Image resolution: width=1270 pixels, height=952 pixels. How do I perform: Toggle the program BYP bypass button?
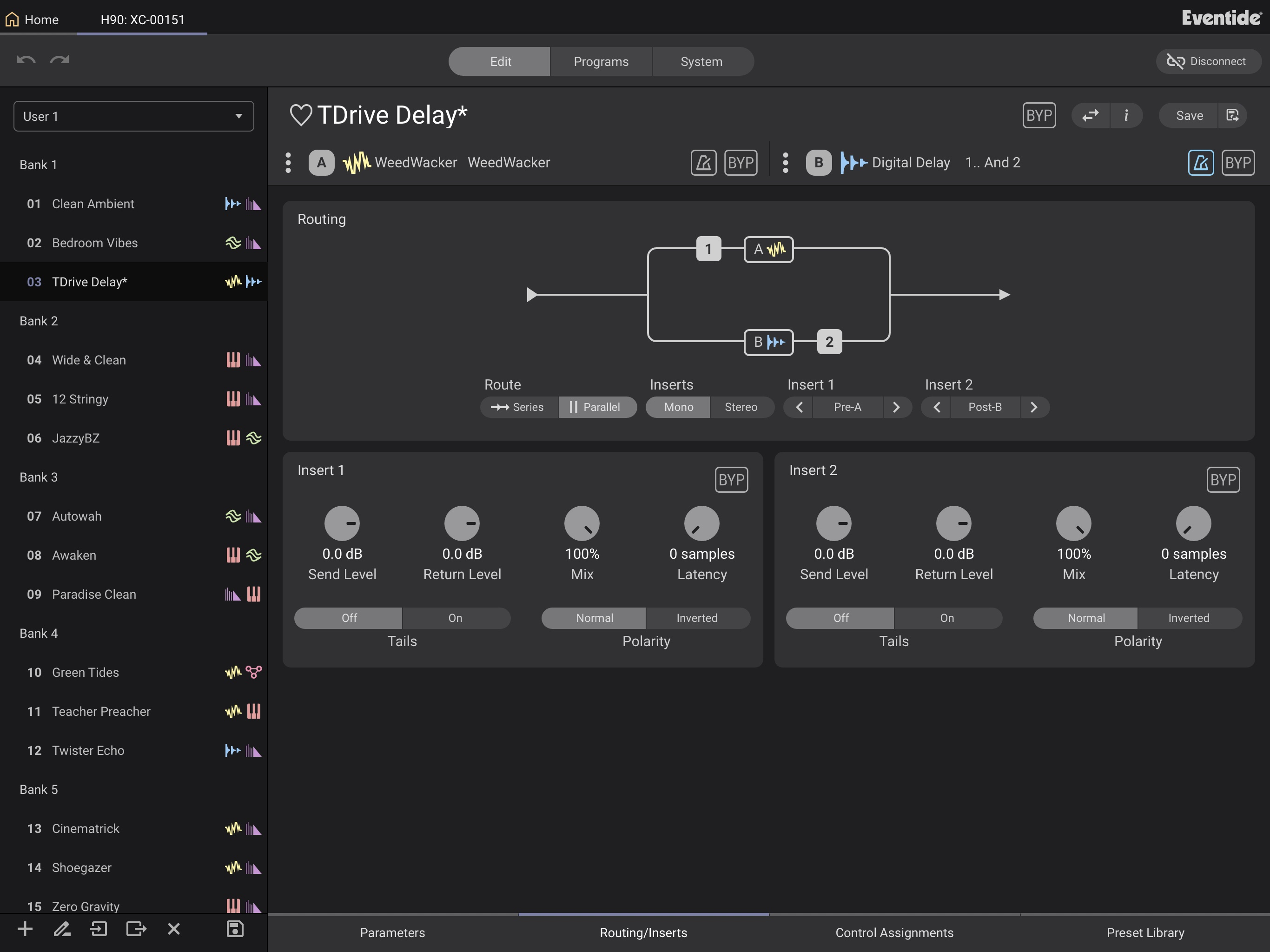(1039, 115)
